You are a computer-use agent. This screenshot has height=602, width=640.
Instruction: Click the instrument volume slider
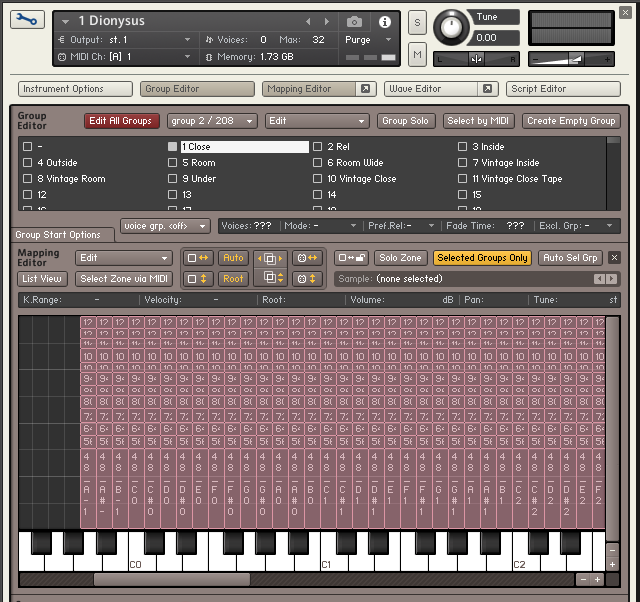click(x=571, y=59)
